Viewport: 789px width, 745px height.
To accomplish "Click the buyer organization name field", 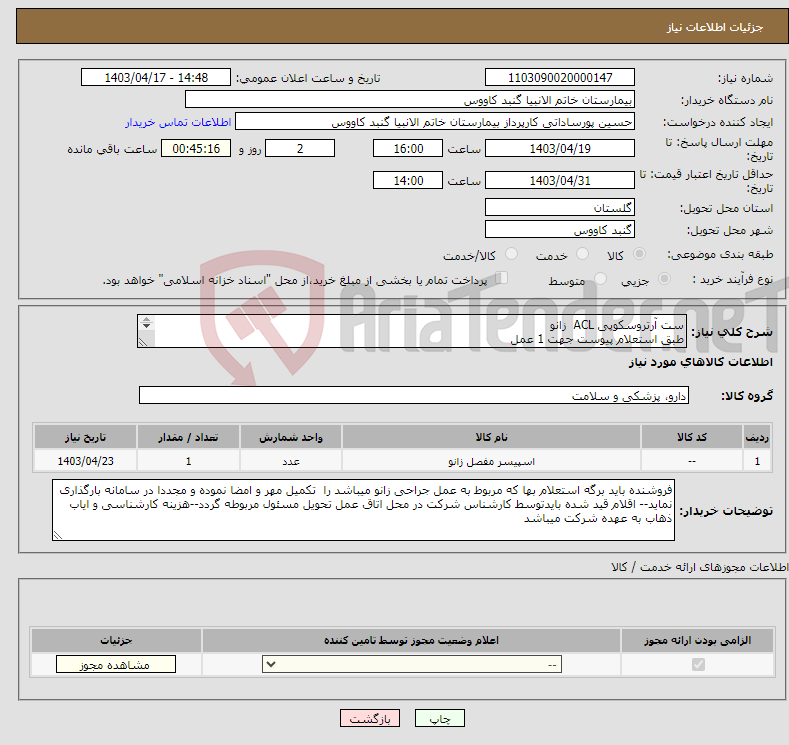I will click(x=410, y=100).
